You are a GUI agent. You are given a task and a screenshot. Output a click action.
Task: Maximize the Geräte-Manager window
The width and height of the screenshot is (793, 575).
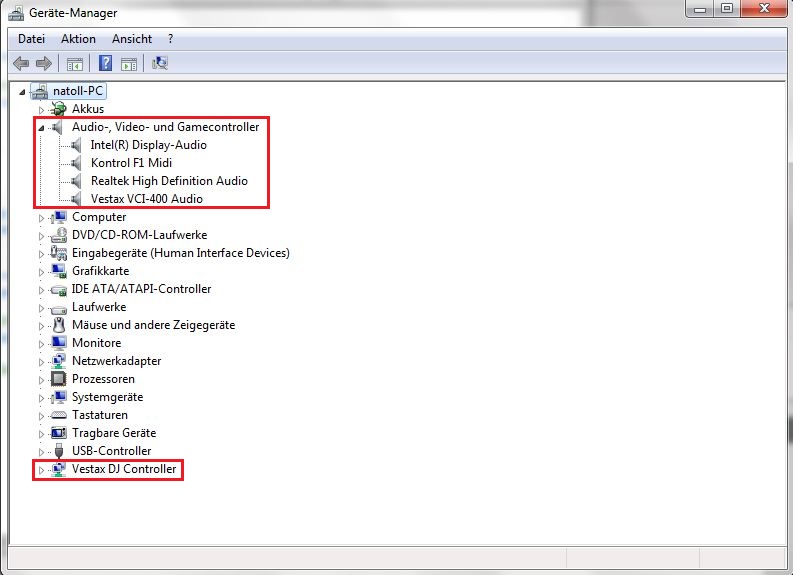pyautogui.click(x=727, y=9)
